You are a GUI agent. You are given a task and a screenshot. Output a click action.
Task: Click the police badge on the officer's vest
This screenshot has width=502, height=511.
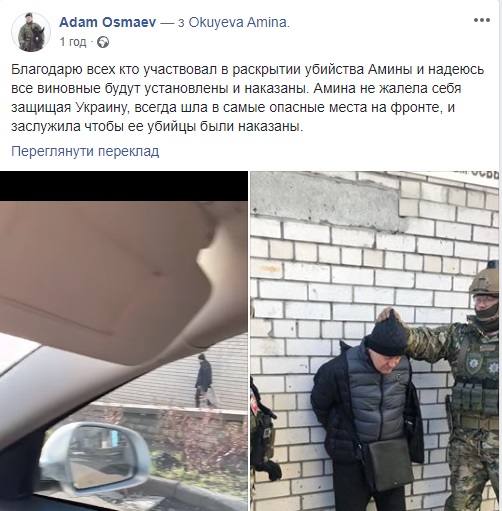(x=475, y=362)
